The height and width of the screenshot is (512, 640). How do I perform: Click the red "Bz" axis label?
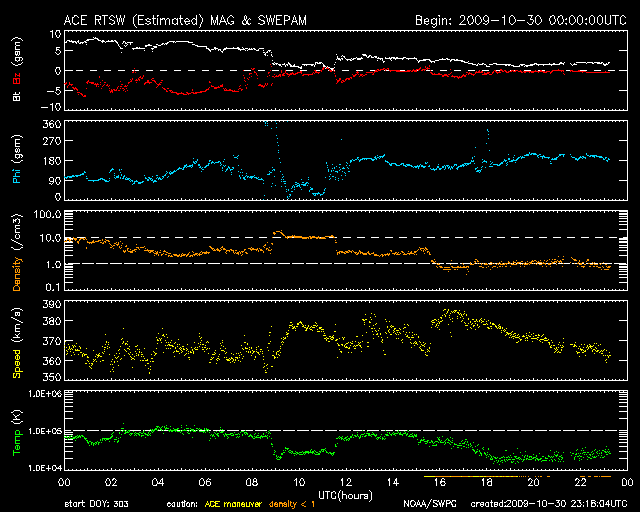[17, 78]
